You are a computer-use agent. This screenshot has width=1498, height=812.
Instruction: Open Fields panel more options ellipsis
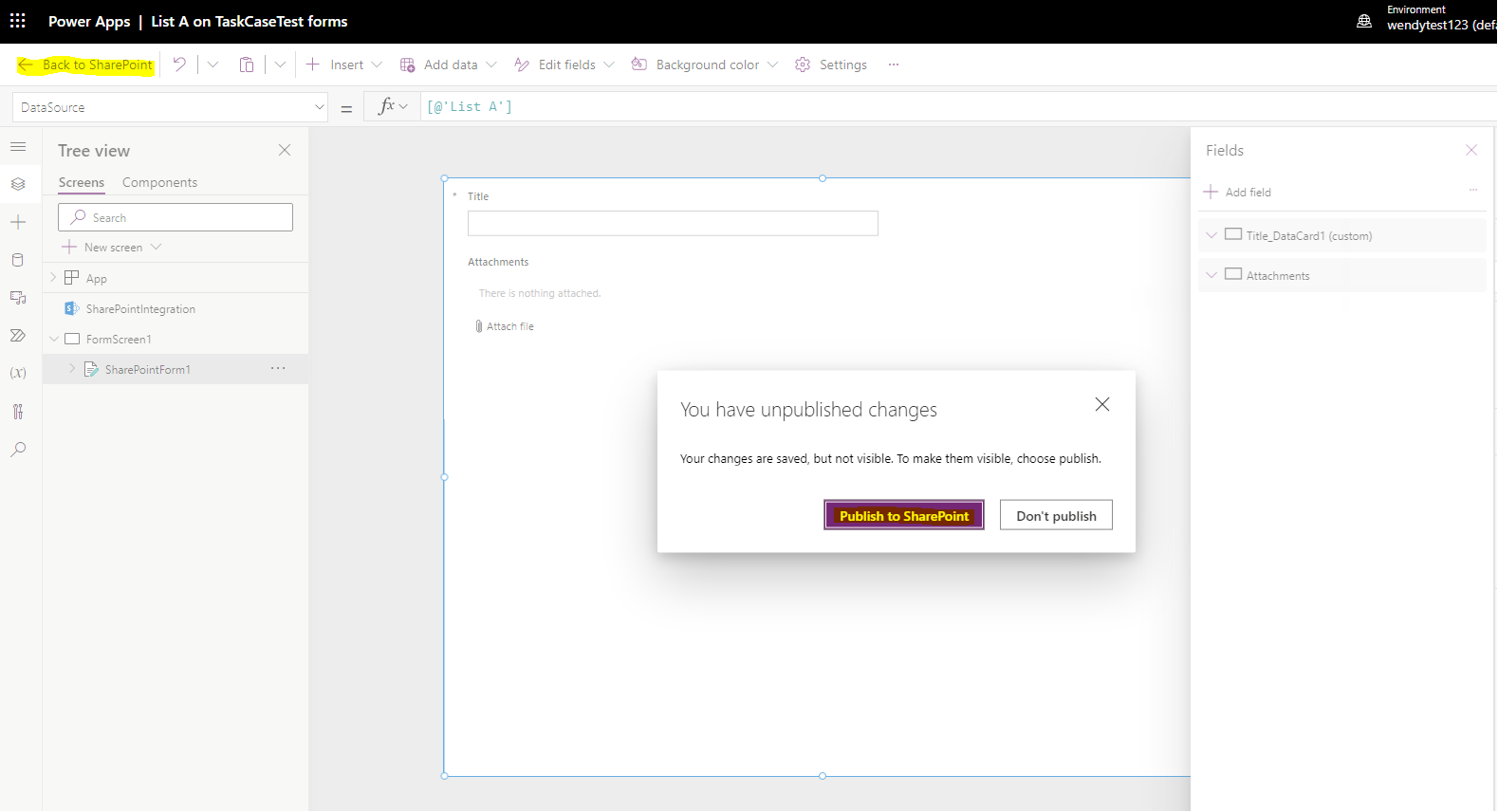pos(1473,190)
